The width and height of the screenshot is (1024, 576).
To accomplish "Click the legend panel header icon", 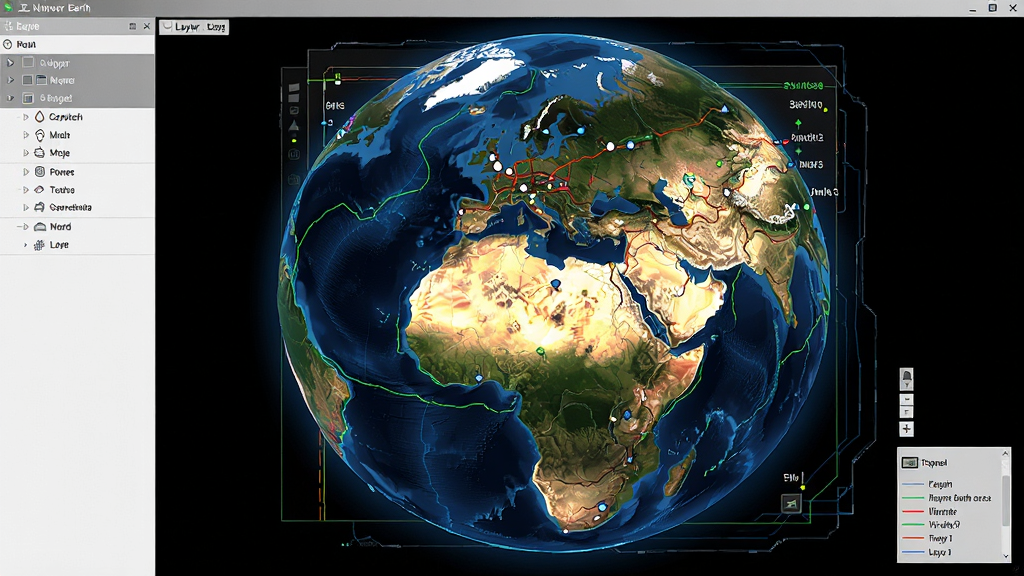I will [x=910, y=463].
